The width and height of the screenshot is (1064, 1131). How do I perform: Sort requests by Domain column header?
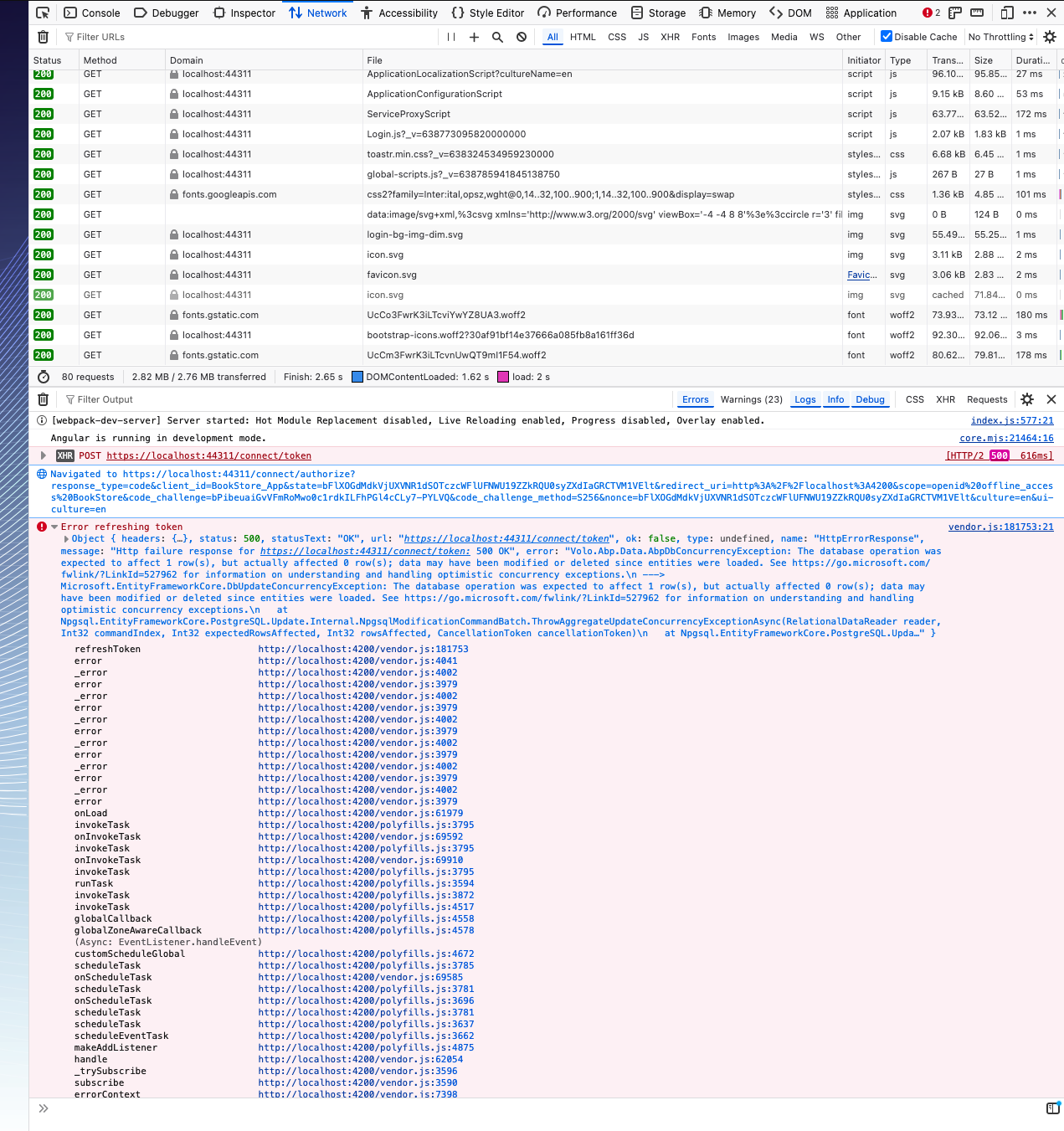tap(265, 60)
